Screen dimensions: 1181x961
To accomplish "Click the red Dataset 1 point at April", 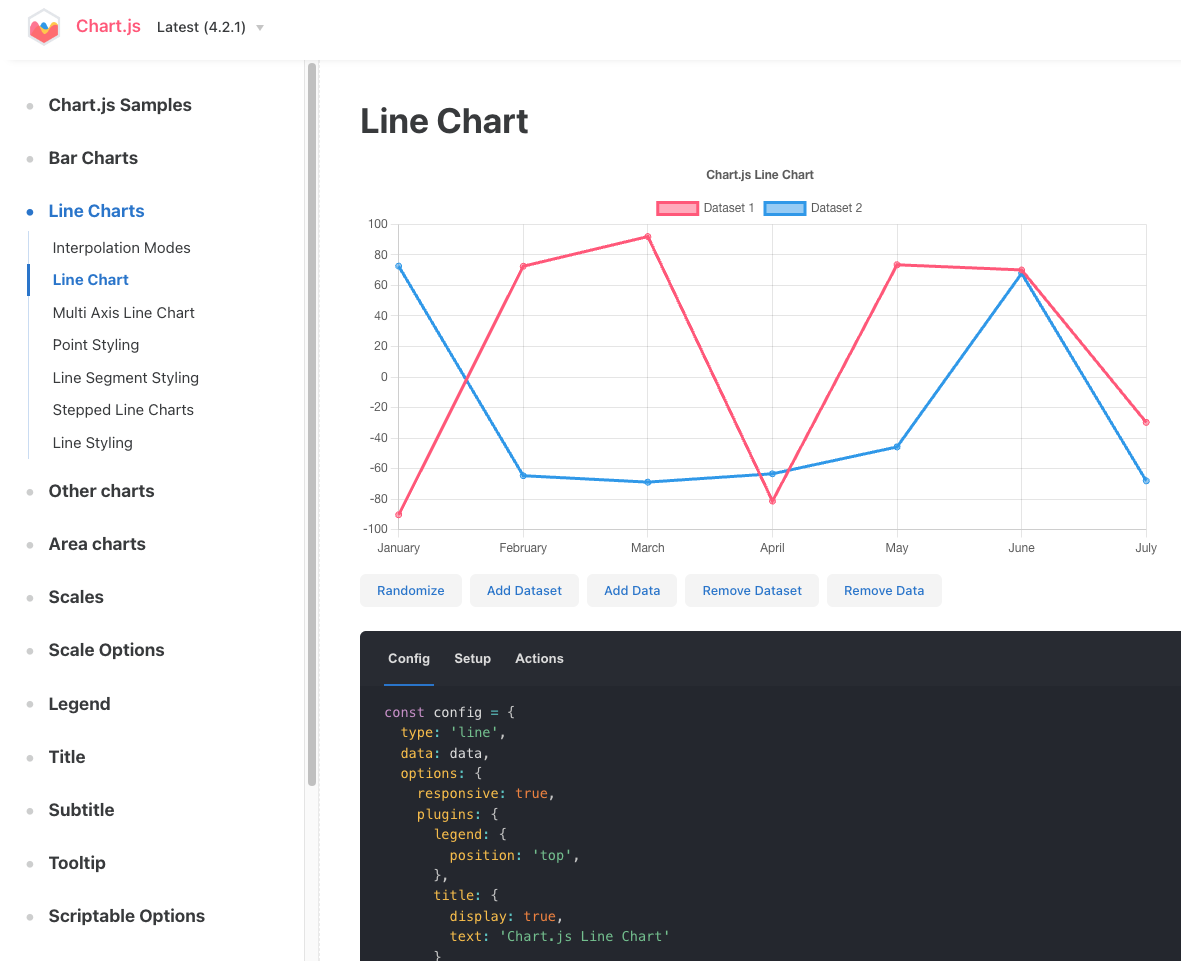I will [772, 501].
